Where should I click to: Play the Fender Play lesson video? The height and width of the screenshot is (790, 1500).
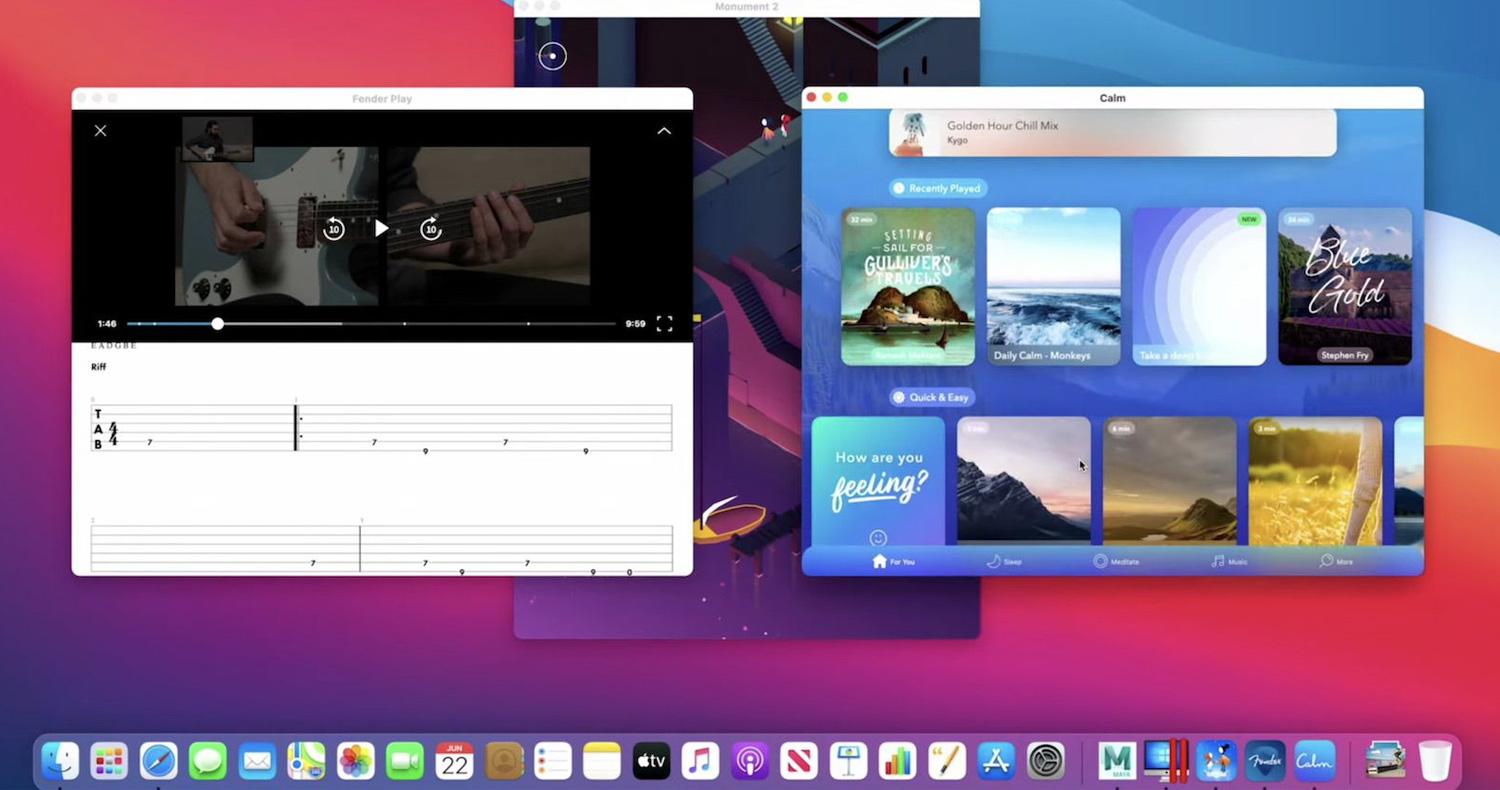381,228
